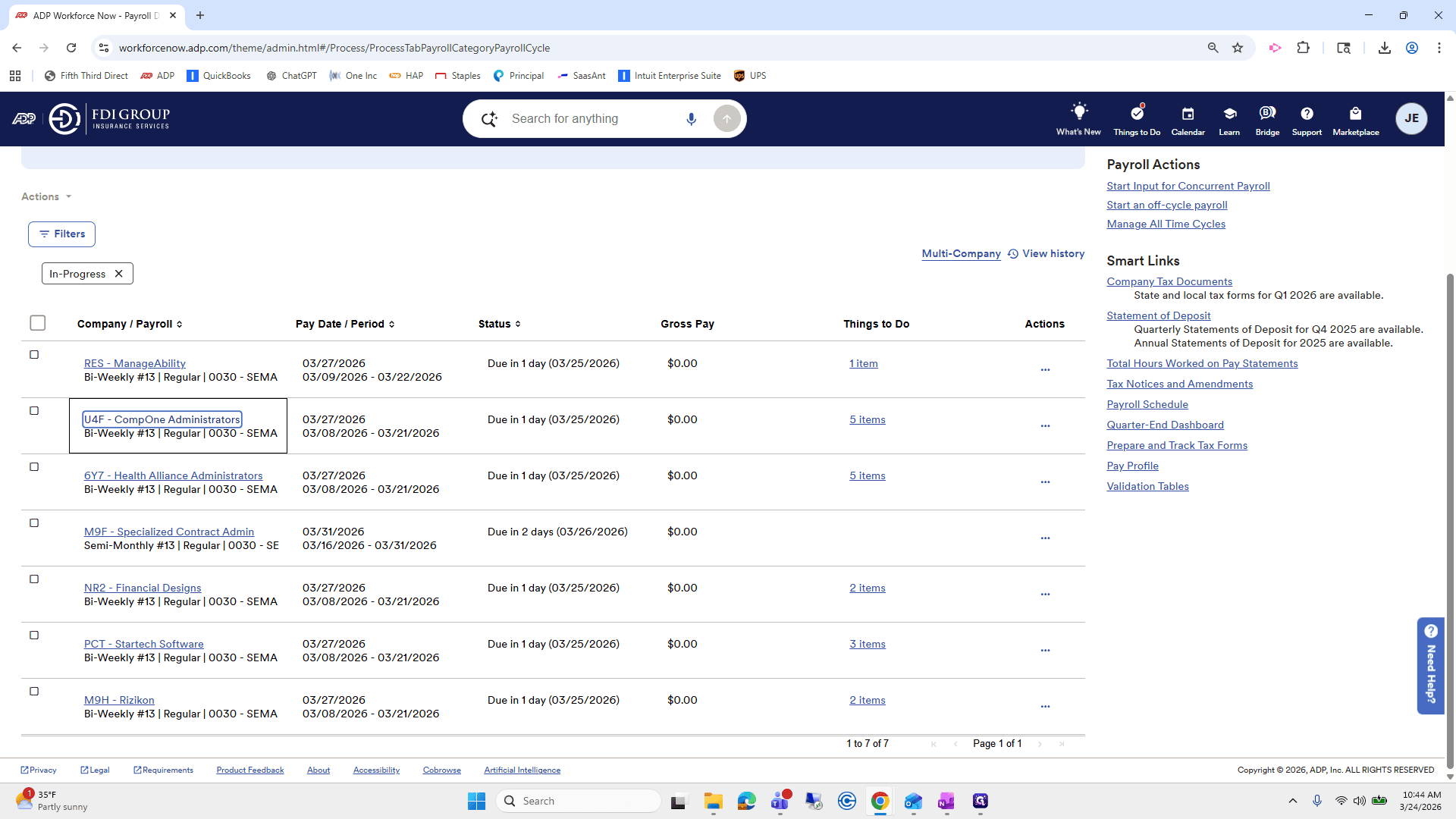Open actions menu for M9H - Rizikon row
Image resolution: width=1456 pixels, height=819 pixels.
1045,707
